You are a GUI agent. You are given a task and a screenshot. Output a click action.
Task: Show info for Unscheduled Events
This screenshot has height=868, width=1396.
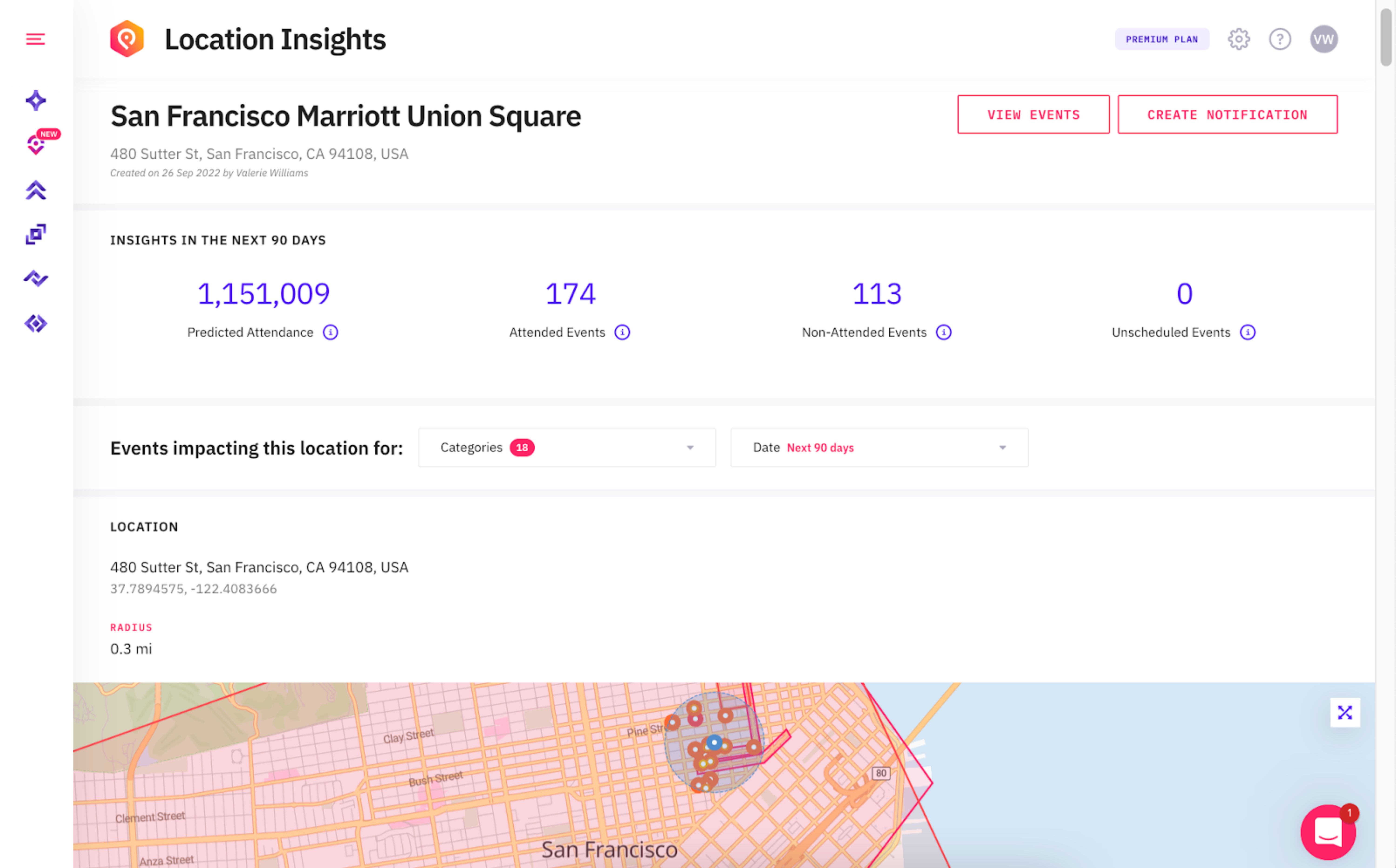coord(1247,332)
